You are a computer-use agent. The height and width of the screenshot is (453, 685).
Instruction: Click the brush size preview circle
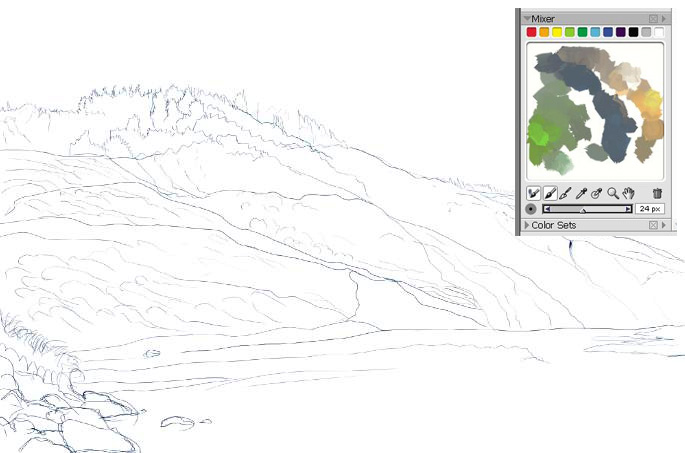click(530, 209)
